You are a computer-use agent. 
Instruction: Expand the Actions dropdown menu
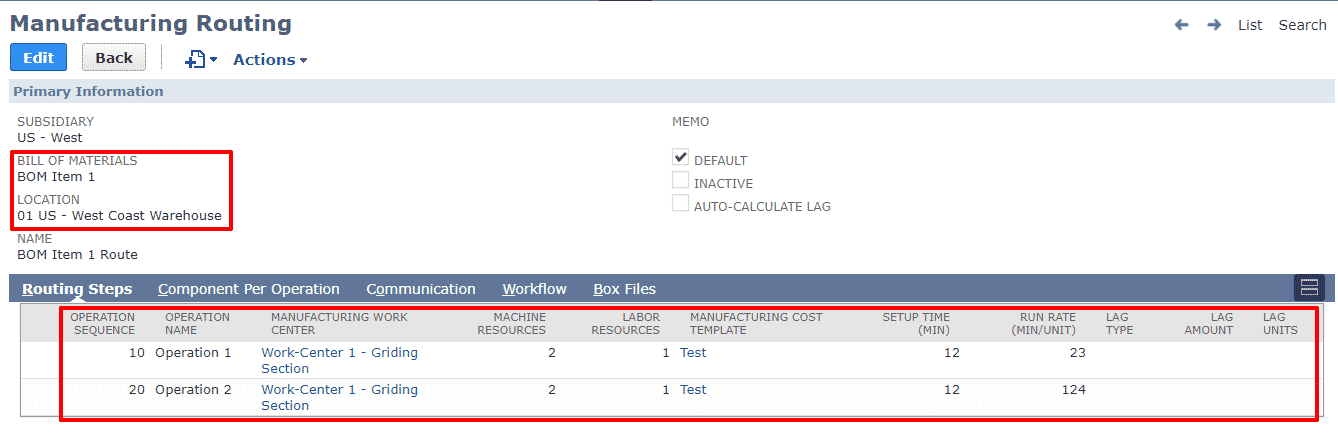click(270, 60)
